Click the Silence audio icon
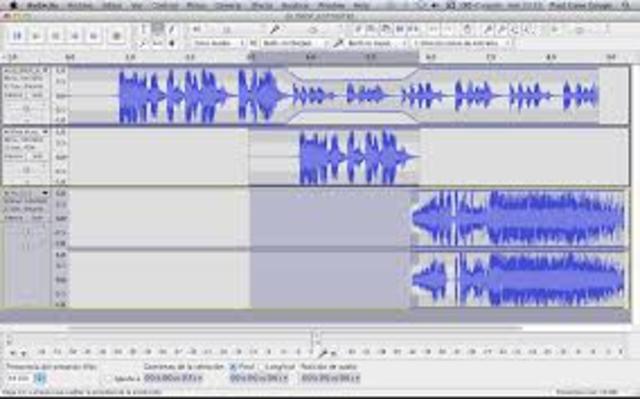Viewport: 640px width, 399px height. pyautogui.click(x=414, y=29)
